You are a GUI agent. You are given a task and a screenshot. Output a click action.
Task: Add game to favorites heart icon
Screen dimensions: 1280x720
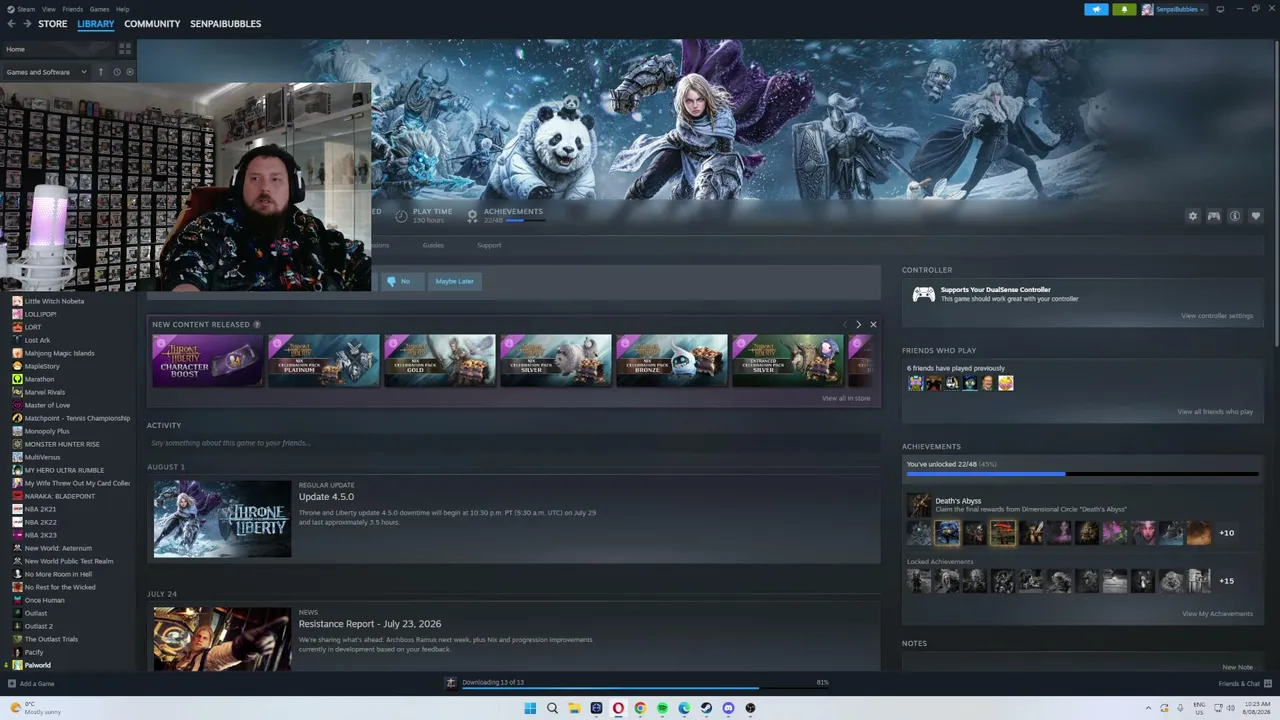pos(1256,216)
